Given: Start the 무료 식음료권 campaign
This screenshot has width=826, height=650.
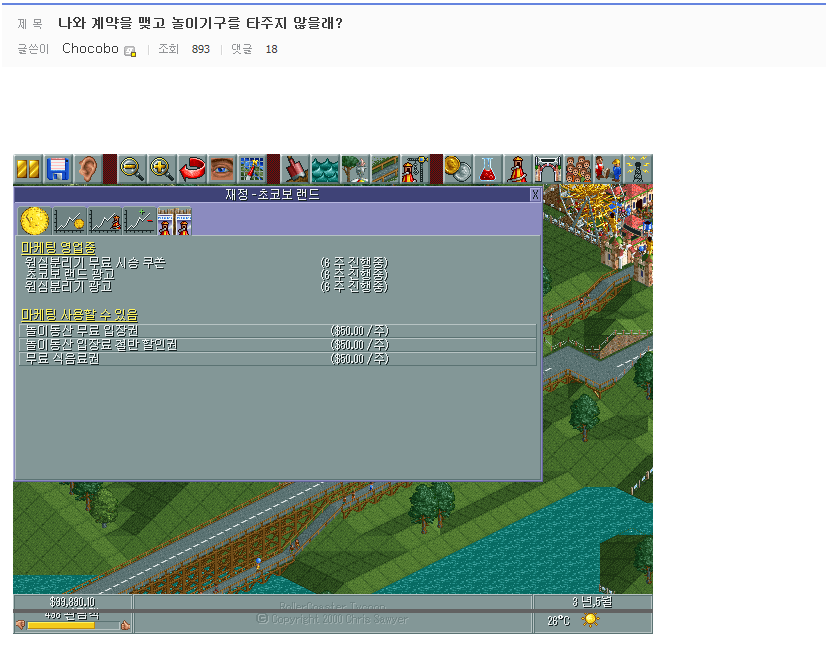Looking at the screenshot, I should pyautogui.click(x=278, y=359).
